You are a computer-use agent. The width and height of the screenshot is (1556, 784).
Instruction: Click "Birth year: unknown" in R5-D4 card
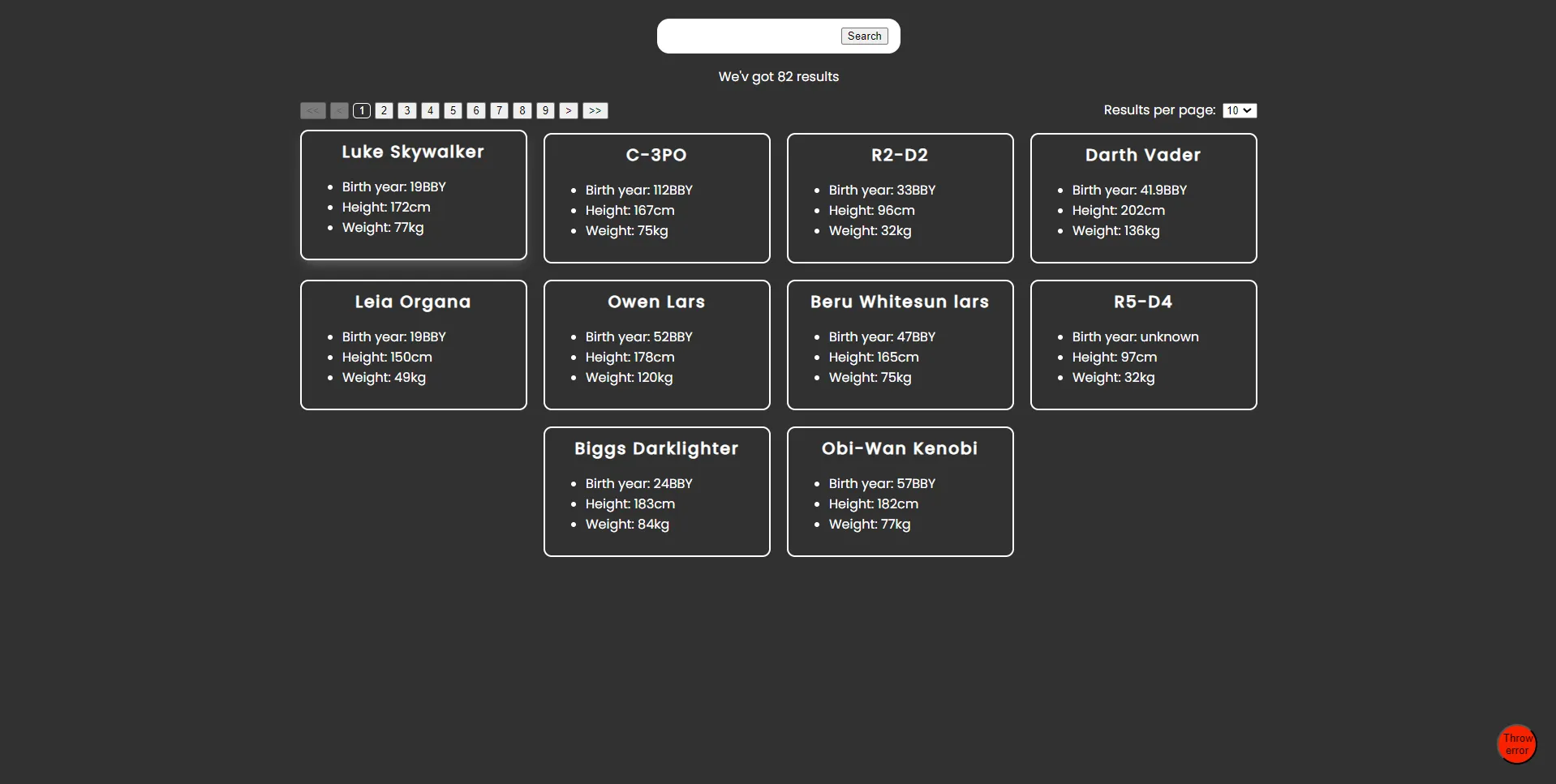click(1136, 336)
